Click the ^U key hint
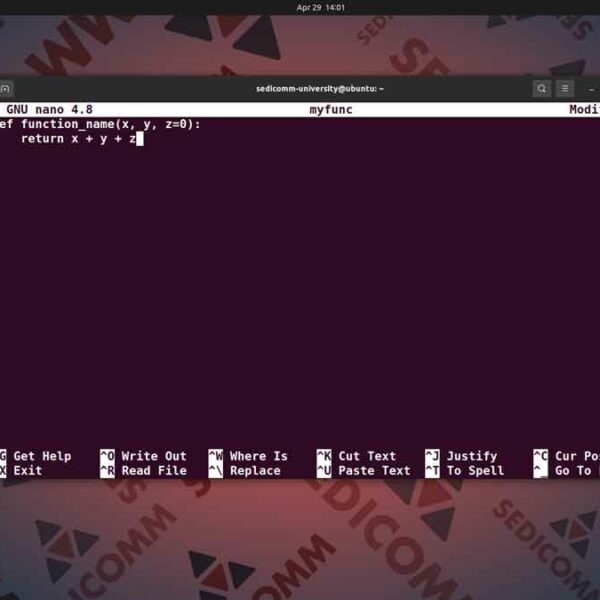Screen dimensions: 600x600 (x=324, y=471)
